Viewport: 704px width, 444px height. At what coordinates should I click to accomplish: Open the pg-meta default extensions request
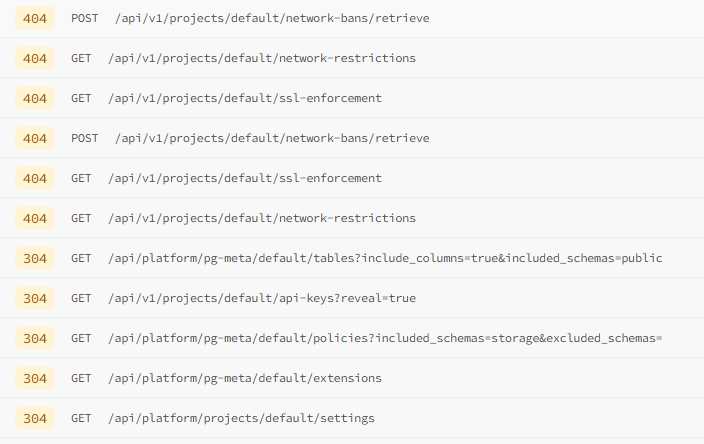[244, 378]
